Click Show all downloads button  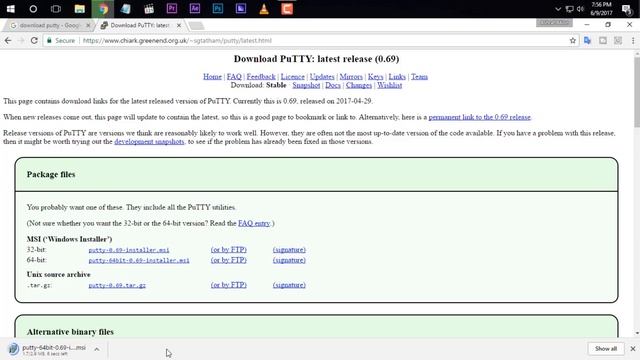pos(606,349)
